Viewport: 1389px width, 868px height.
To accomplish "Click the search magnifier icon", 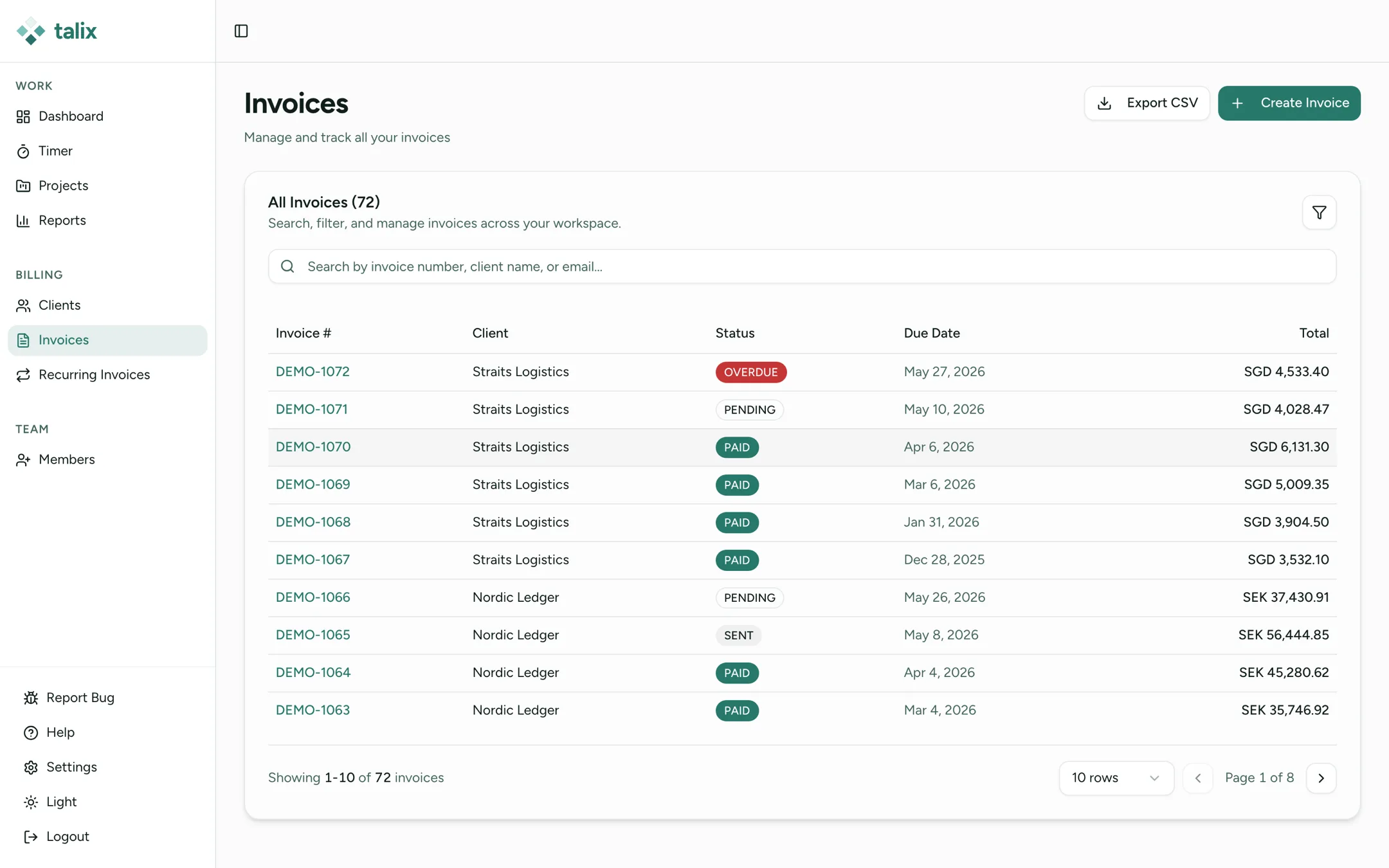I will [287, 266].
